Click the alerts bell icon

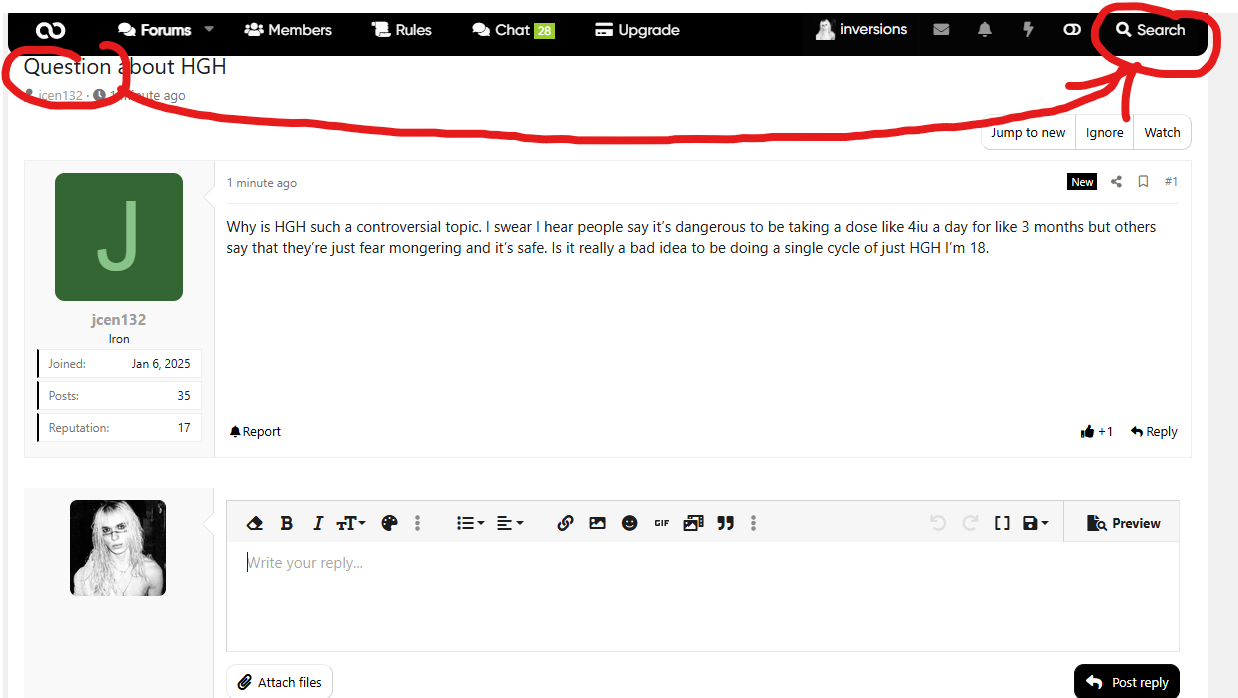coord(985,30)
